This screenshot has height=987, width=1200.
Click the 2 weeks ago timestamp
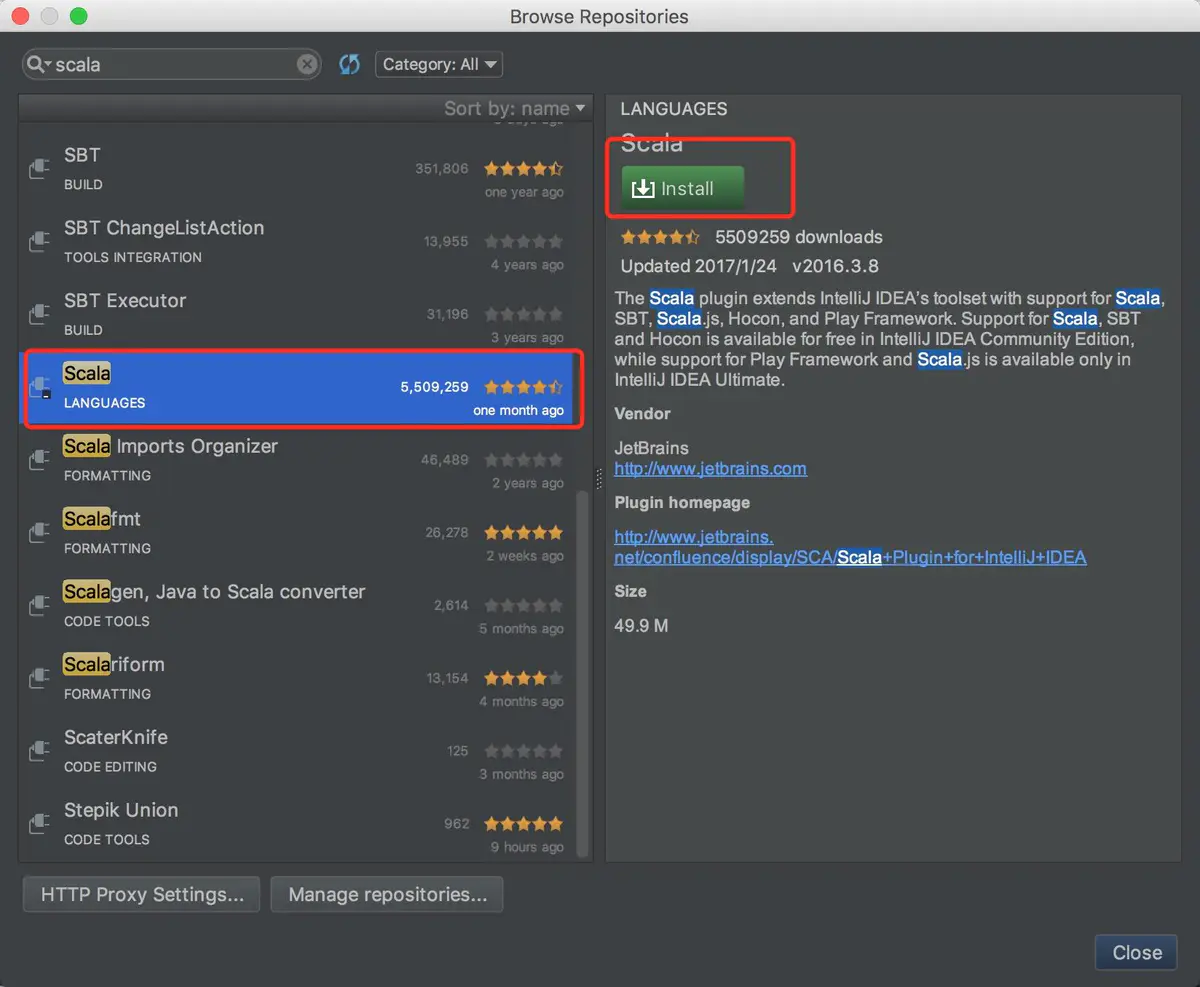525,556
